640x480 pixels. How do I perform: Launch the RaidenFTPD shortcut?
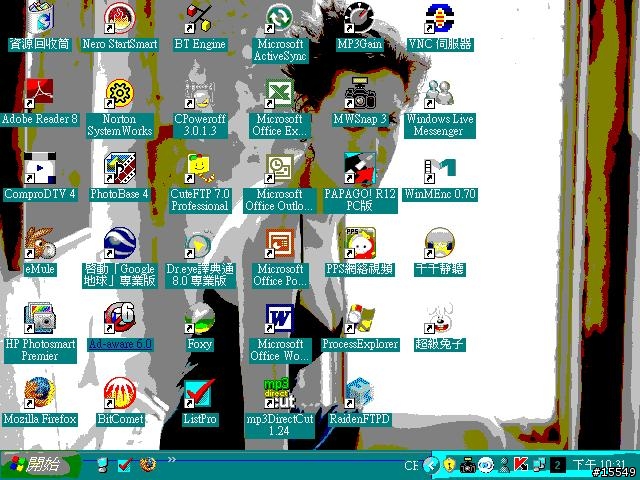359,393
